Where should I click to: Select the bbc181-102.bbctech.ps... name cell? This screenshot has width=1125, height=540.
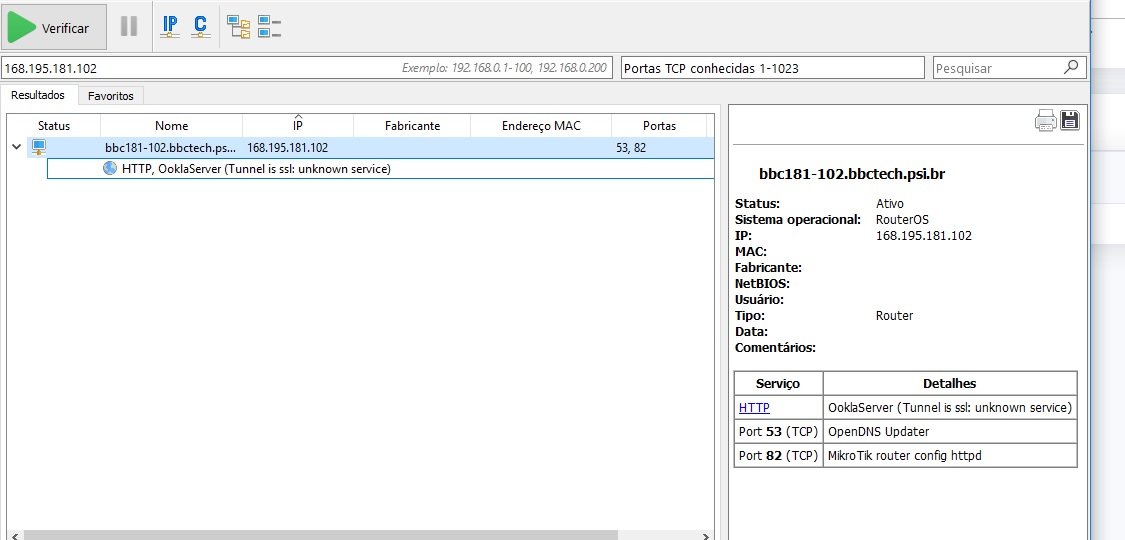tap(171, 148)
